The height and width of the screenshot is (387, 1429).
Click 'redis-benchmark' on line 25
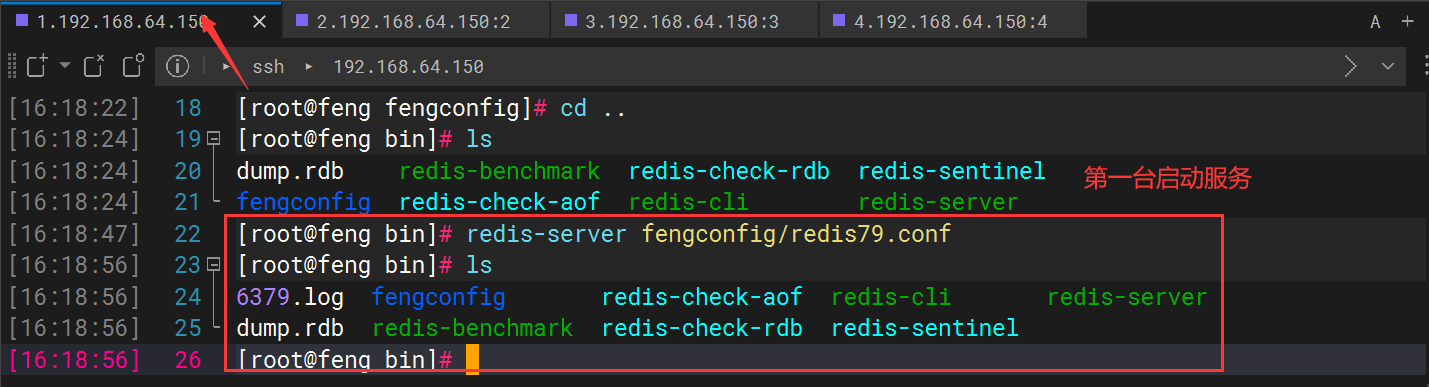click(x=473, y=328)
